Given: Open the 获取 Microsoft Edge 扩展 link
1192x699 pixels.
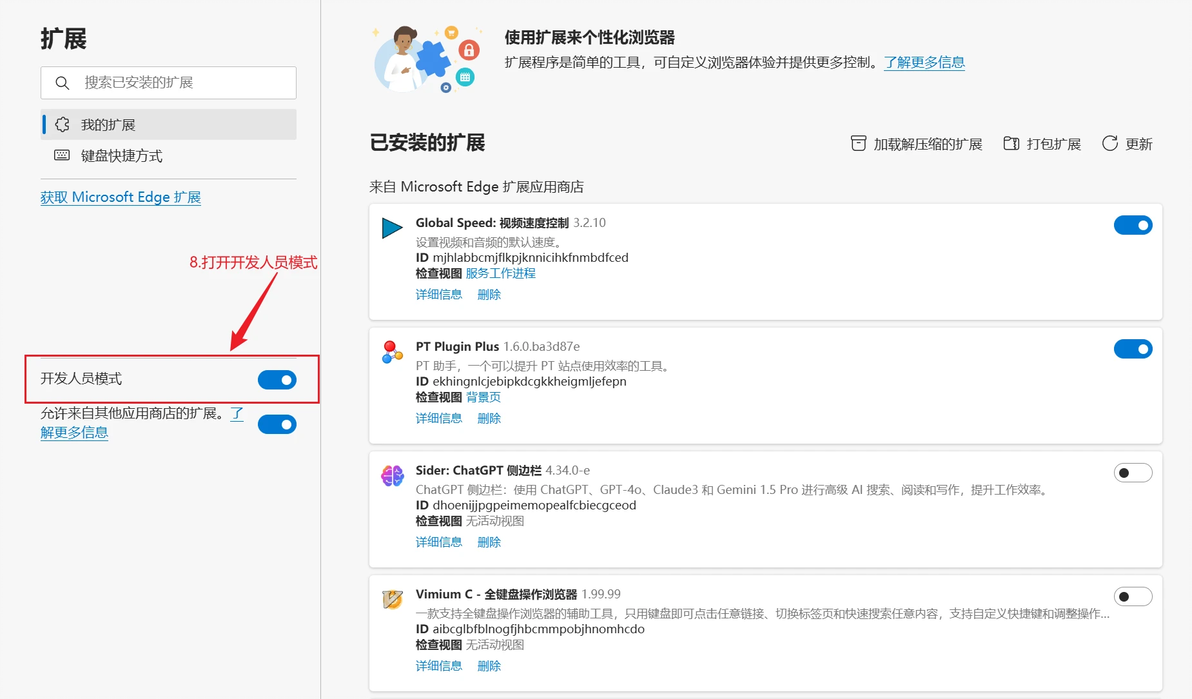Looking at the screenshot, I should point(121,197).
